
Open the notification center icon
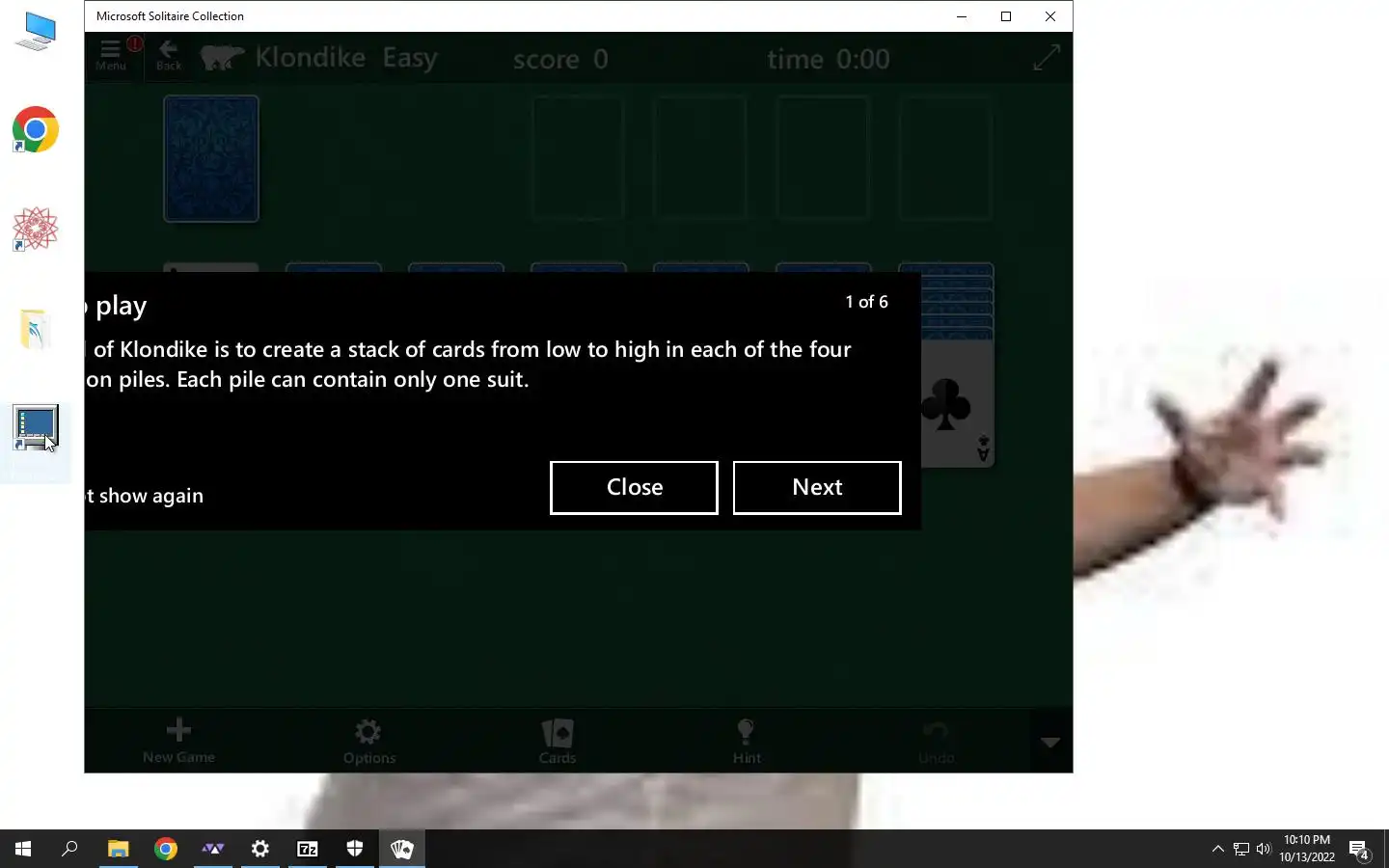point(1359,850)
